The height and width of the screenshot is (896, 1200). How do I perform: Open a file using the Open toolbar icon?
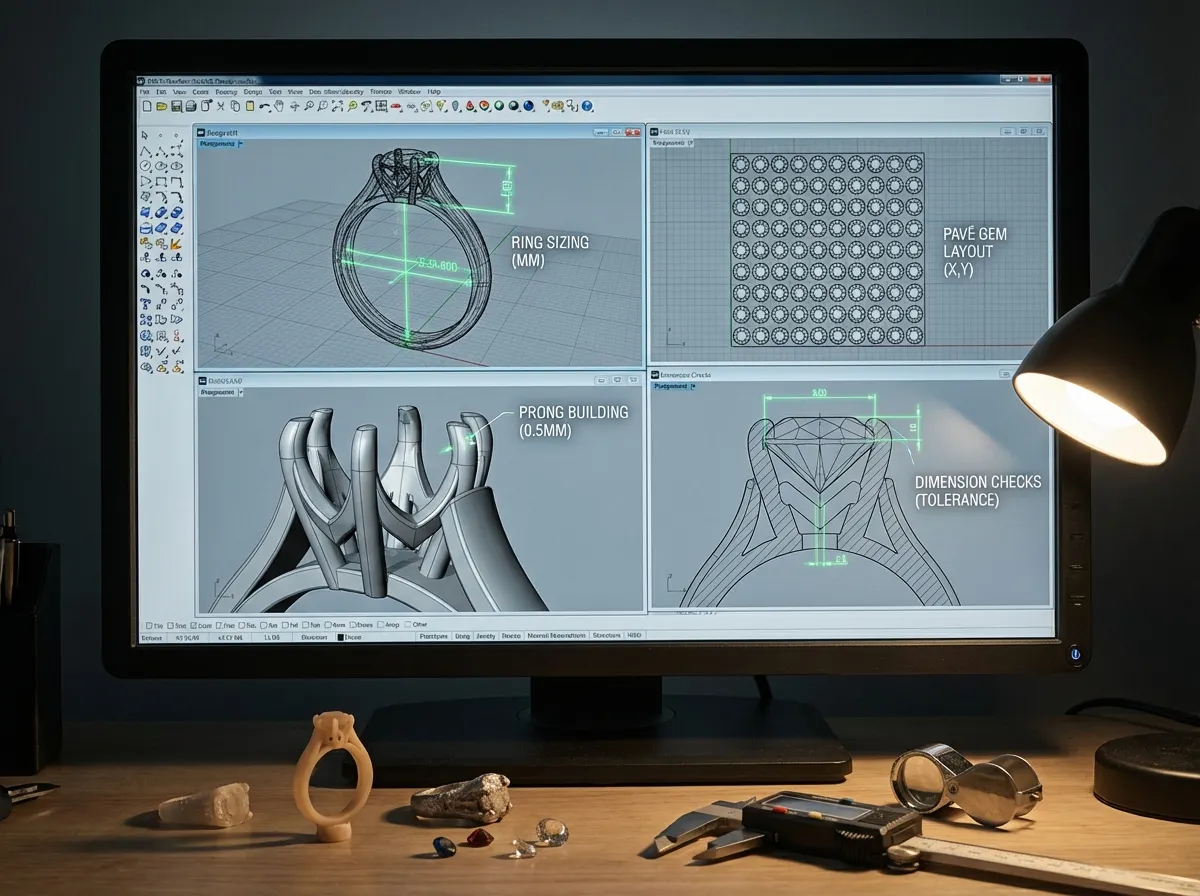coord(161,104)
